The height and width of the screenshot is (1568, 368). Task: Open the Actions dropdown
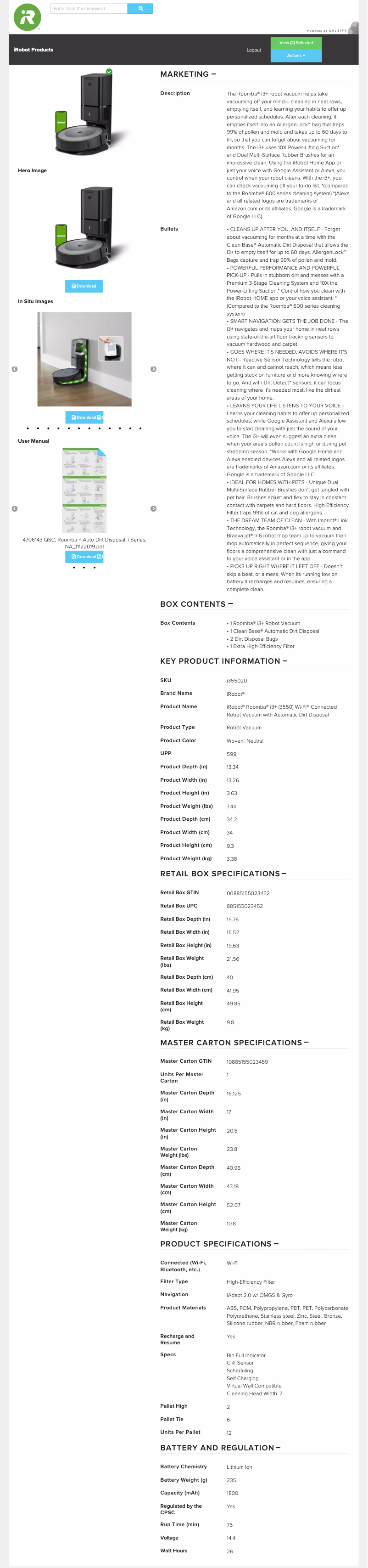(296, 56)
